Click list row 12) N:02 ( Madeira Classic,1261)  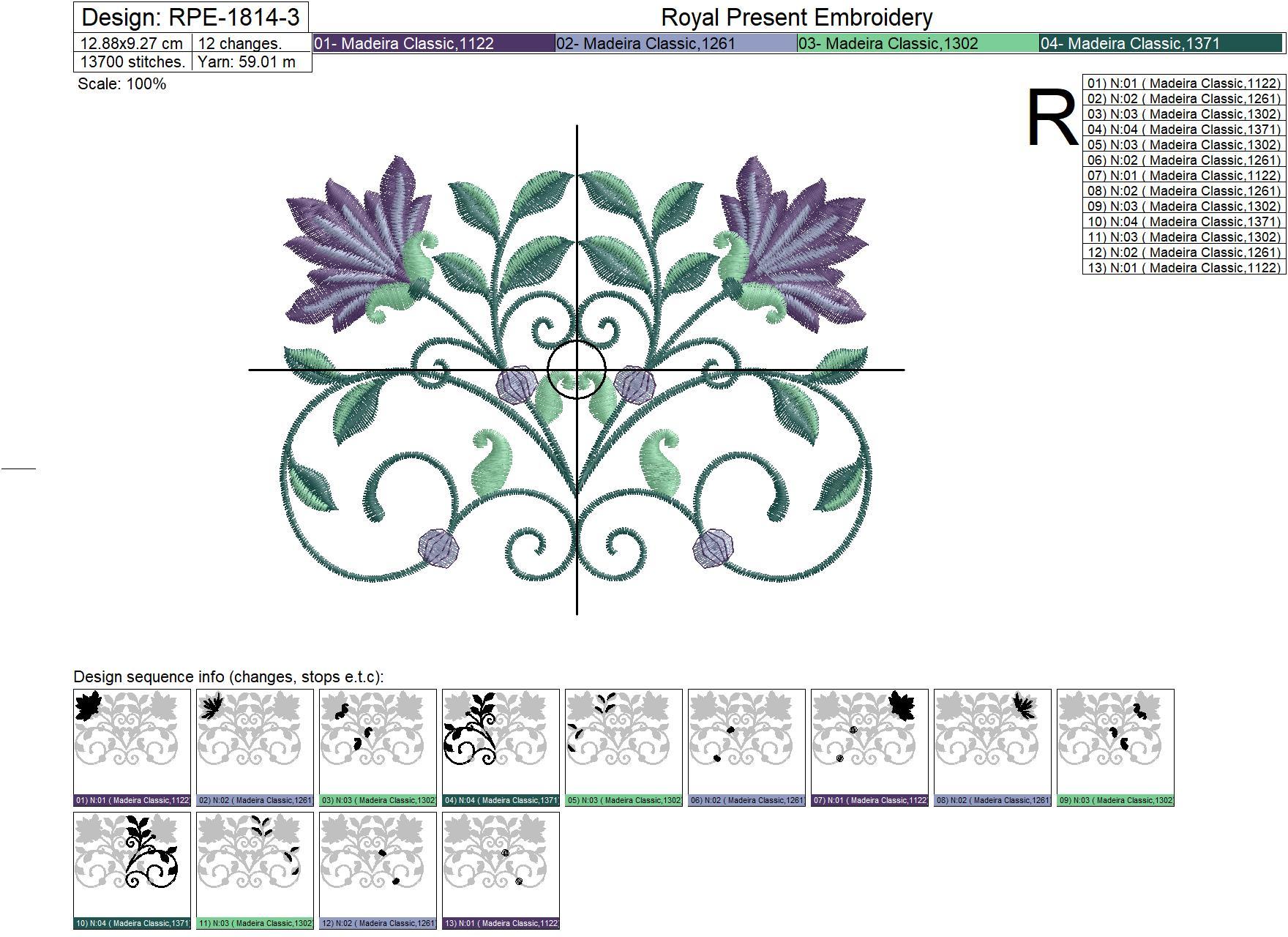pyautogui.click(x=1183, y=252)
